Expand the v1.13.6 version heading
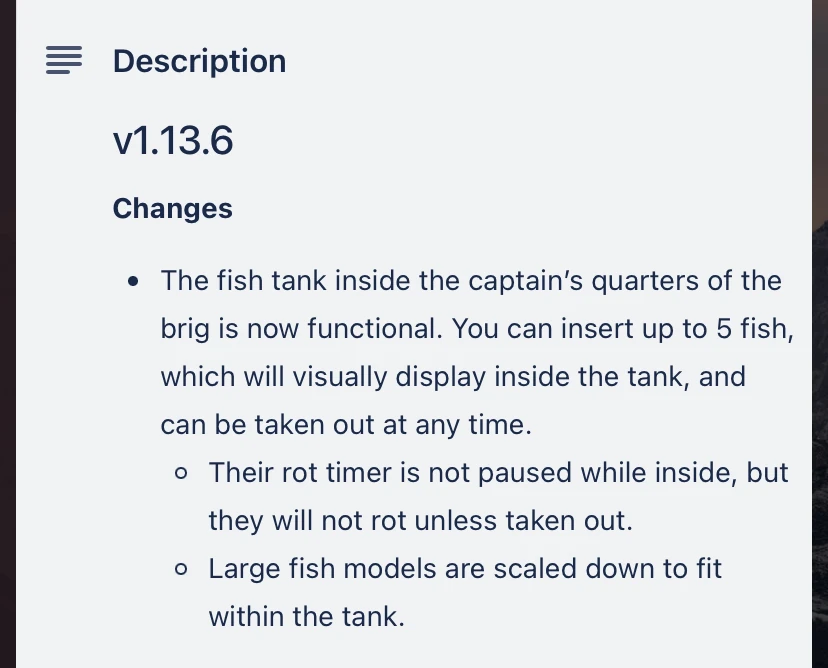Image resolution: width=828 pixels, height=668 pixels. [x=173, y=140]
